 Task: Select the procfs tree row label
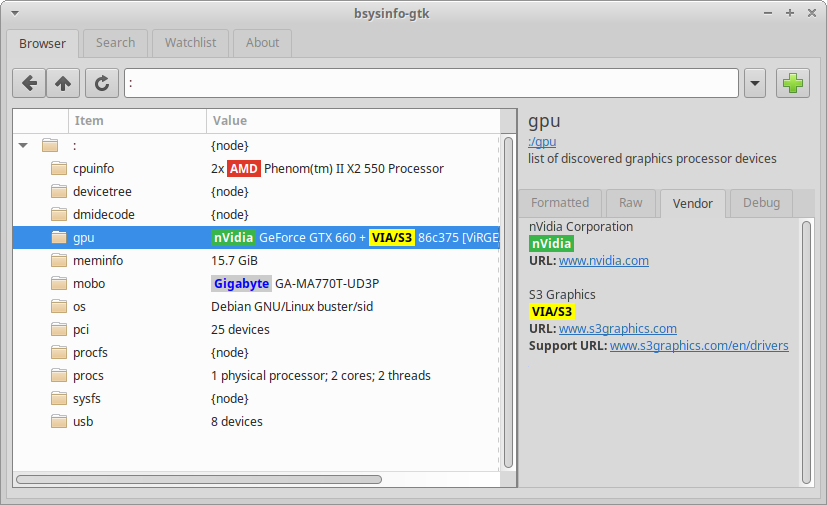90,352
